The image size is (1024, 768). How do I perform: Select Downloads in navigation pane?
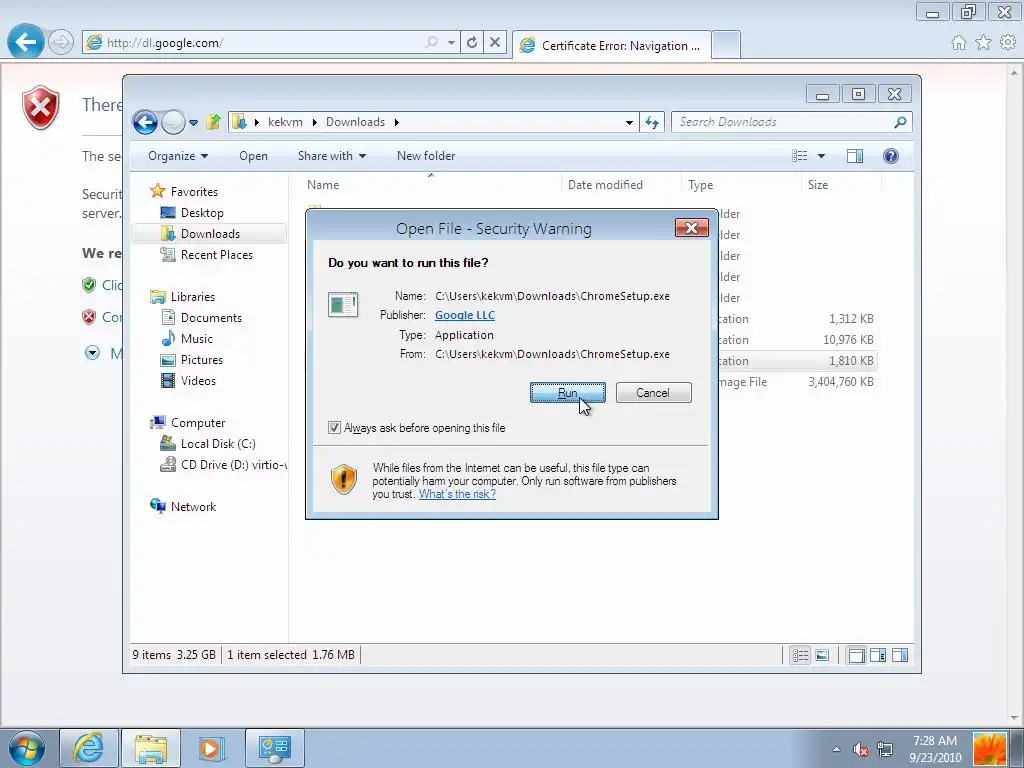[210, 234]
